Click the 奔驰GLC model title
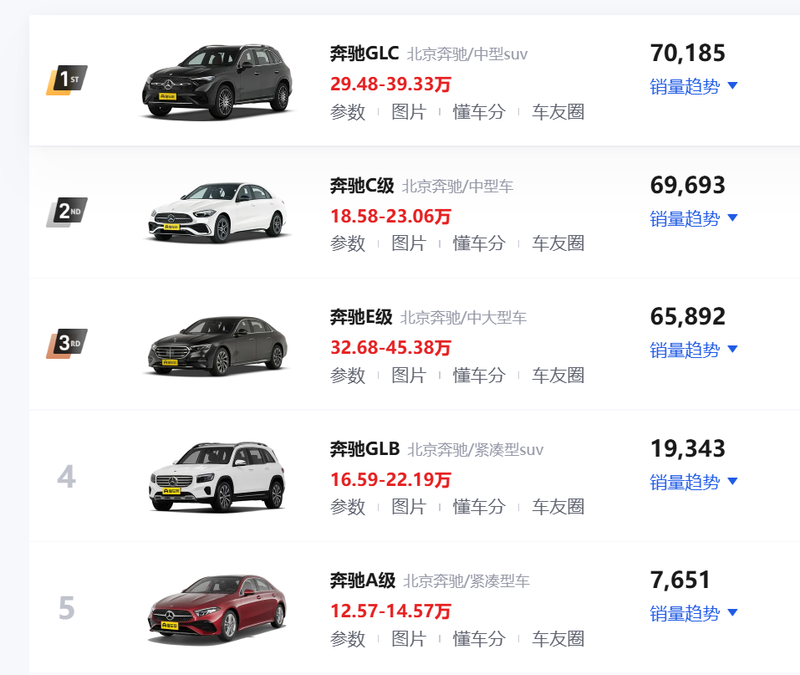800x675 pixels. (x=364, y=53)
